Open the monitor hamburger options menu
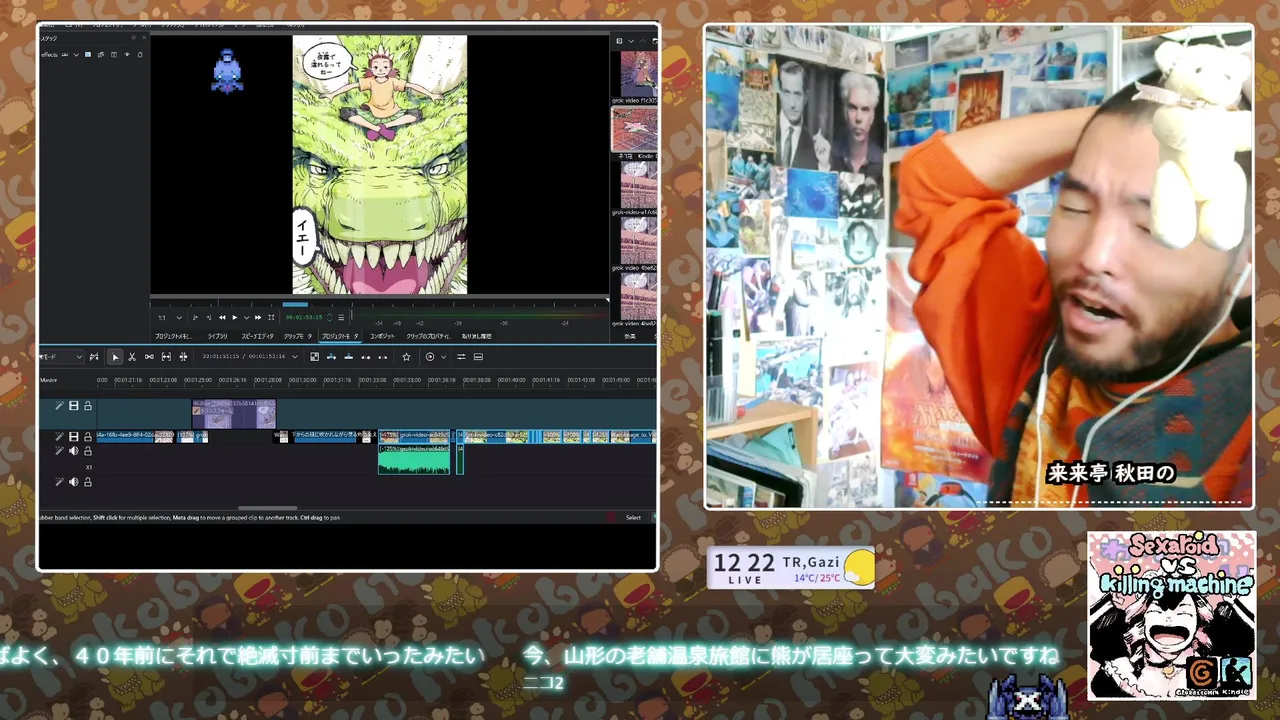This screenshot has height=720, width=1280. tap(341, 317)
